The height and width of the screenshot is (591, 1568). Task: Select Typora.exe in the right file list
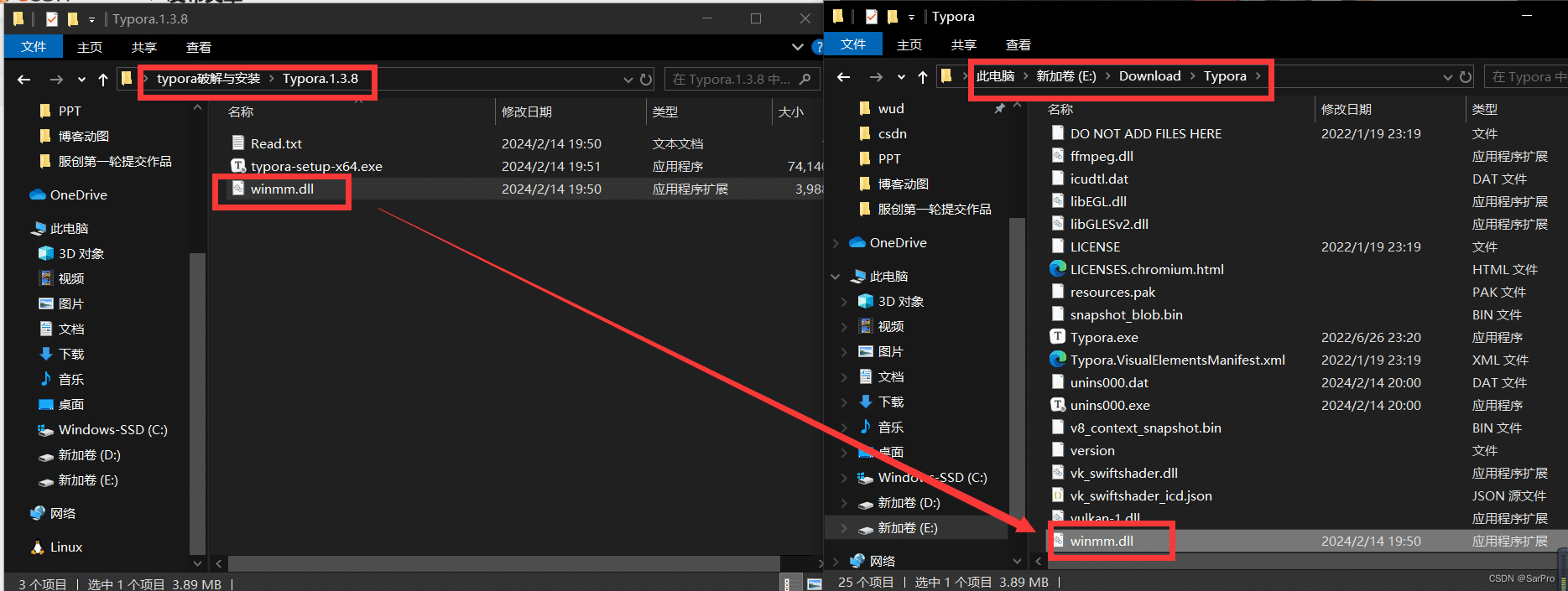[1103, 337]
